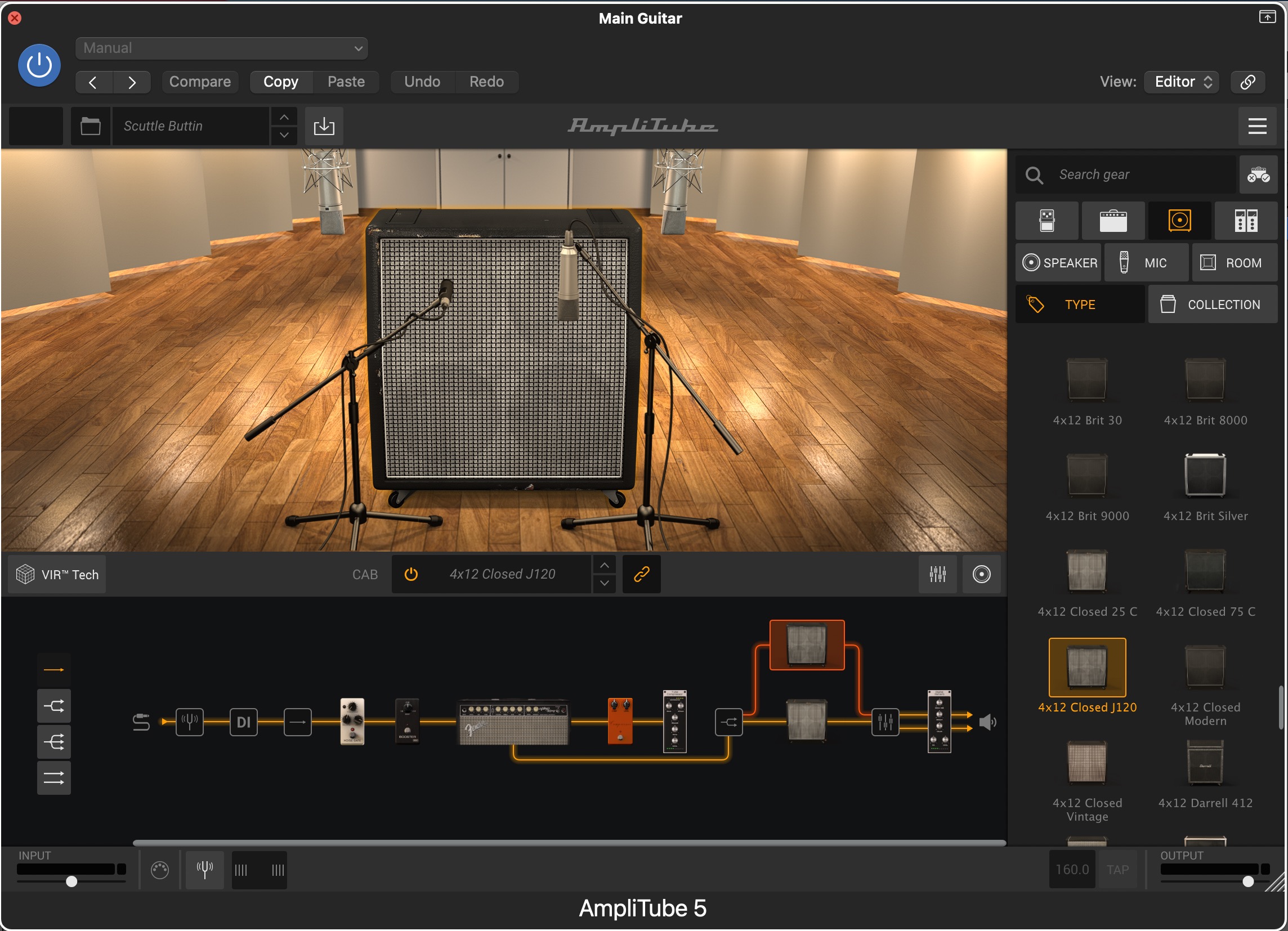Screen dimensions: 1288x931
Task: Click the mixer block in signal chain
Action: [x=885, y=722]
